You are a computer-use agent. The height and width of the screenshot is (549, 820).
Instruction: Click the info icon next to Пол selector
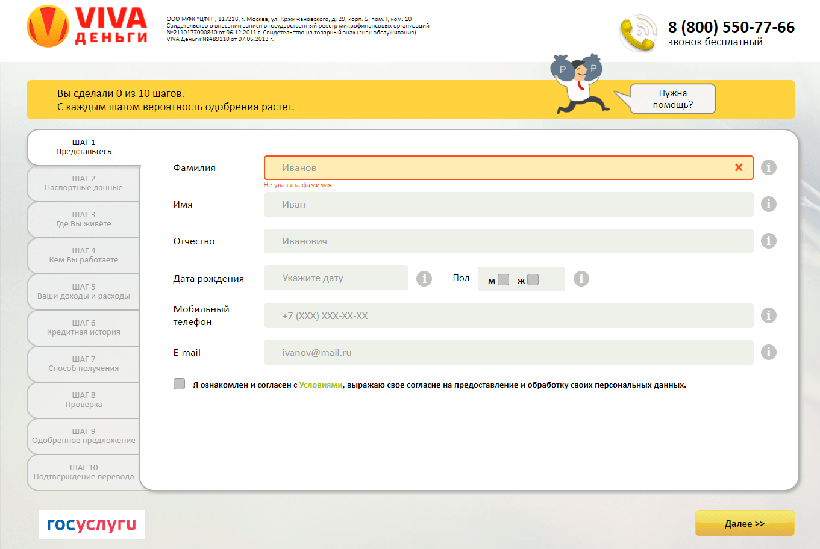[x=581, y=279]
